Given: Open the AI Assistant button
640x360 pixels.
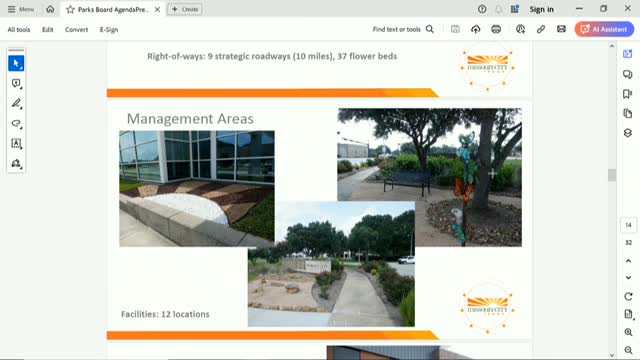Looking at the screenshot, I should (x=604, y=29).
